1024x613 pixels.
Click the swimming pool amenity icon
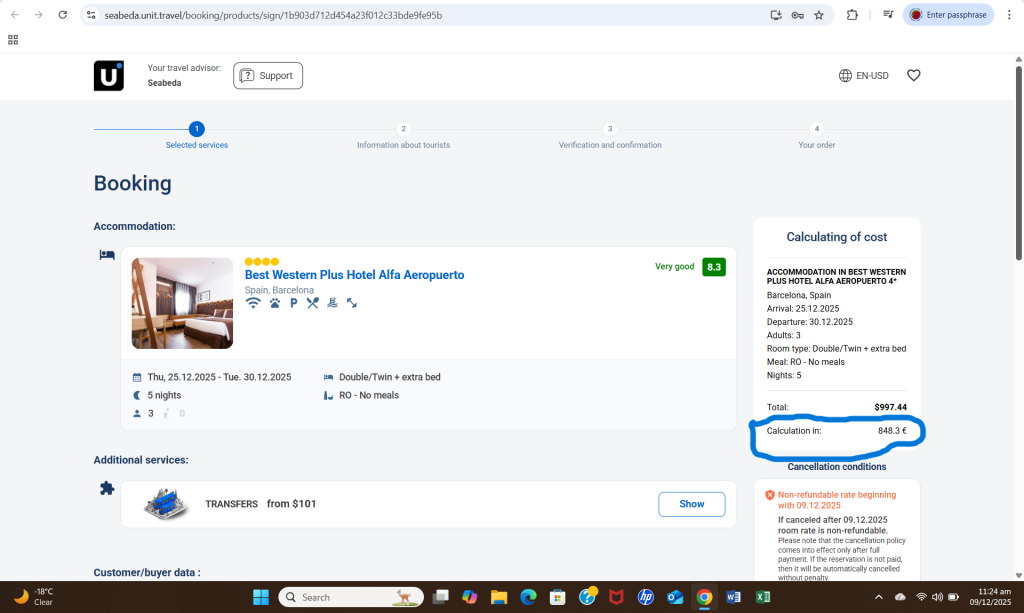pos(332,303)
